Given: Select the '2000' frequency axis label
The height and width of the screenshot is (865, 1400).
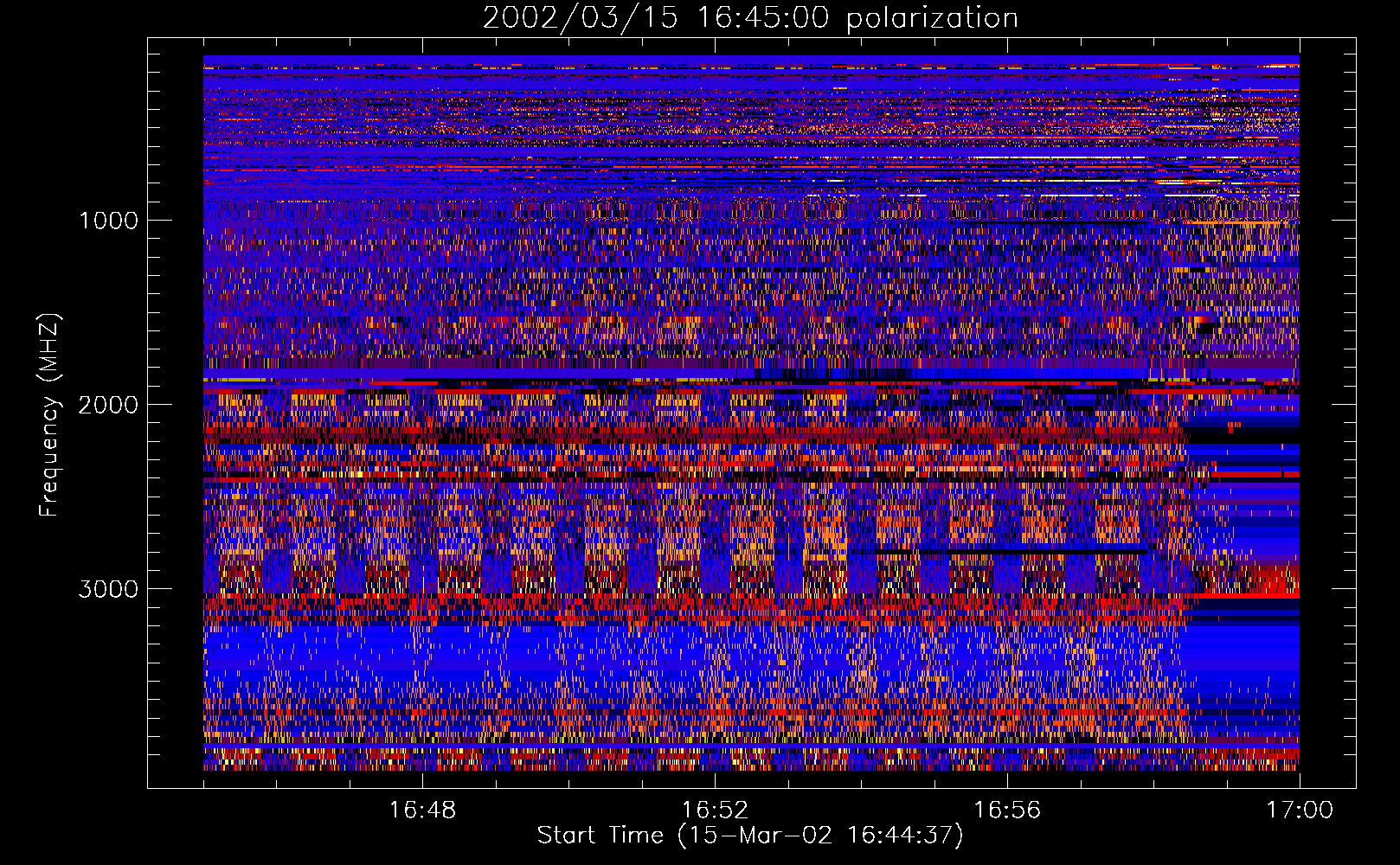Looking at the screenshot, I should point(108,405).
